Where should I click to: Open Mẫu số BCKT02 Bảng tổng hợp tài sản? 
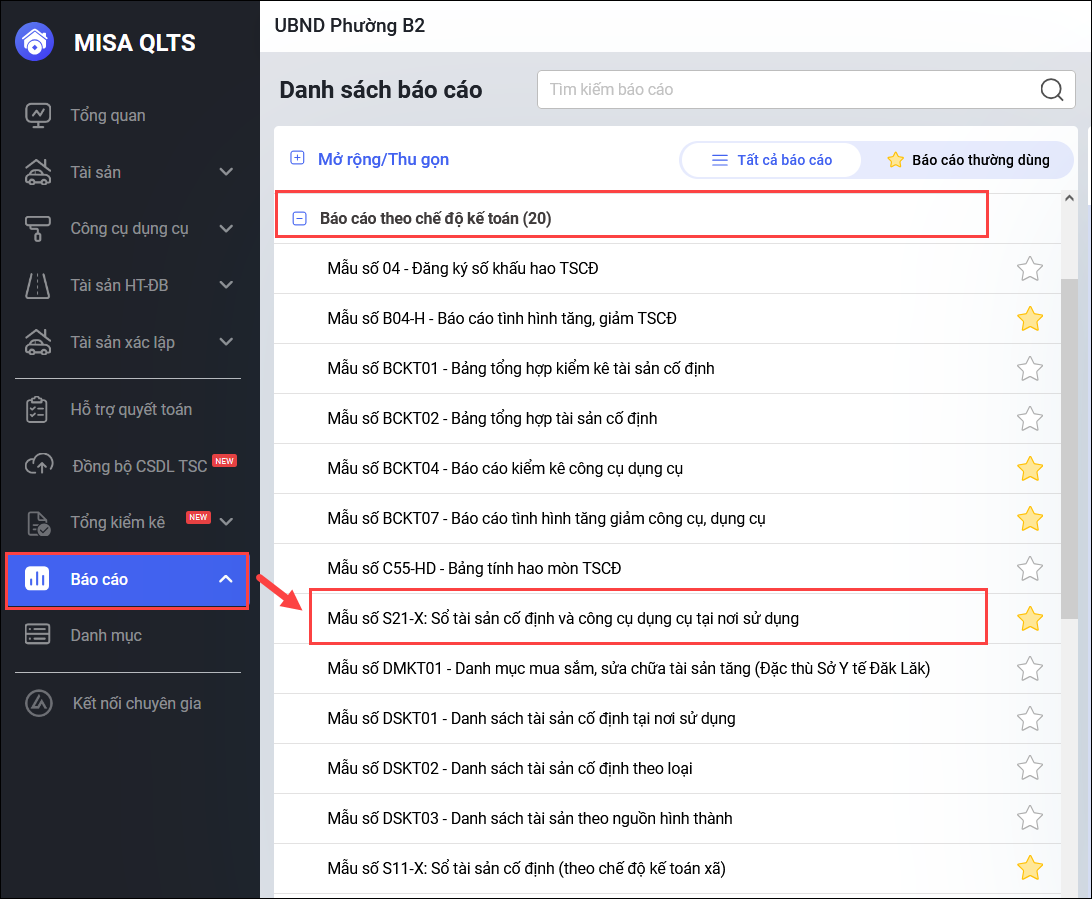(x=492, y=418)
